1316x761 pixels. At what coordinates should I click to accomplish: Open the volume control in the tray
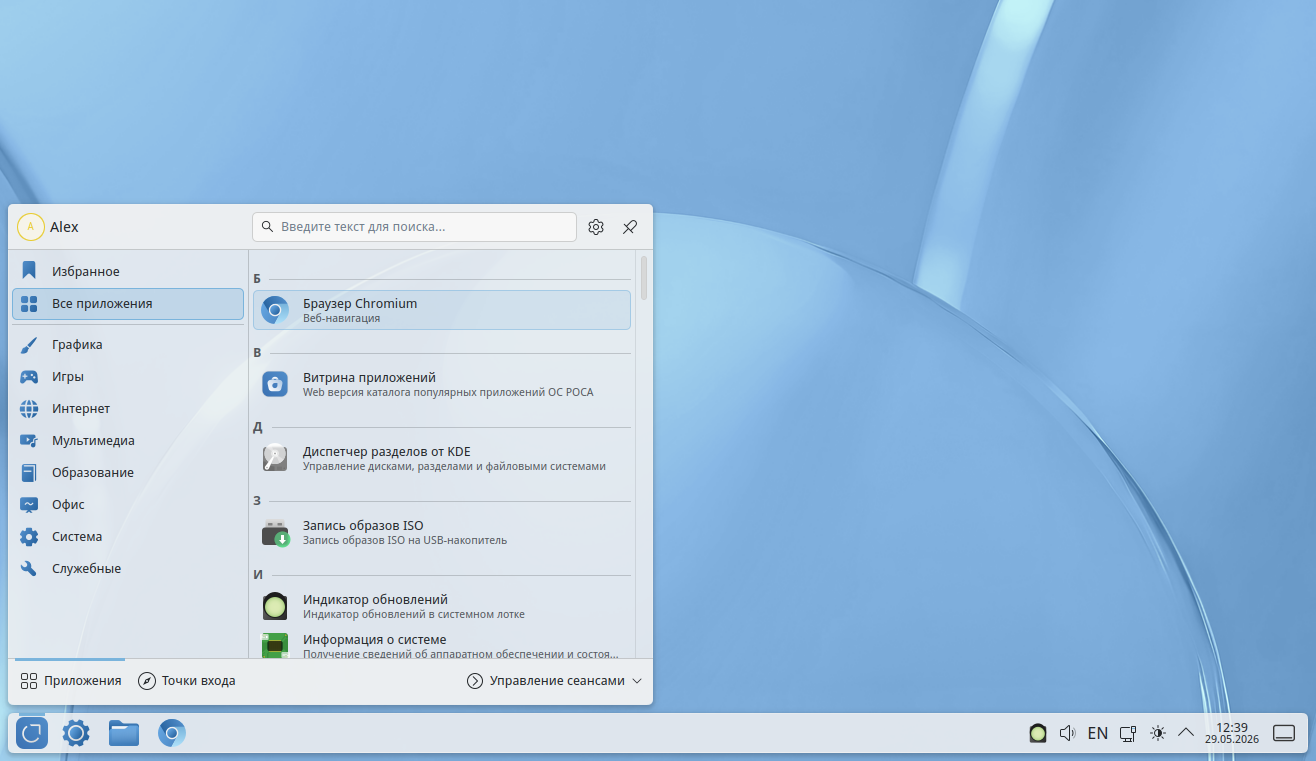[x=1067, y=733]
